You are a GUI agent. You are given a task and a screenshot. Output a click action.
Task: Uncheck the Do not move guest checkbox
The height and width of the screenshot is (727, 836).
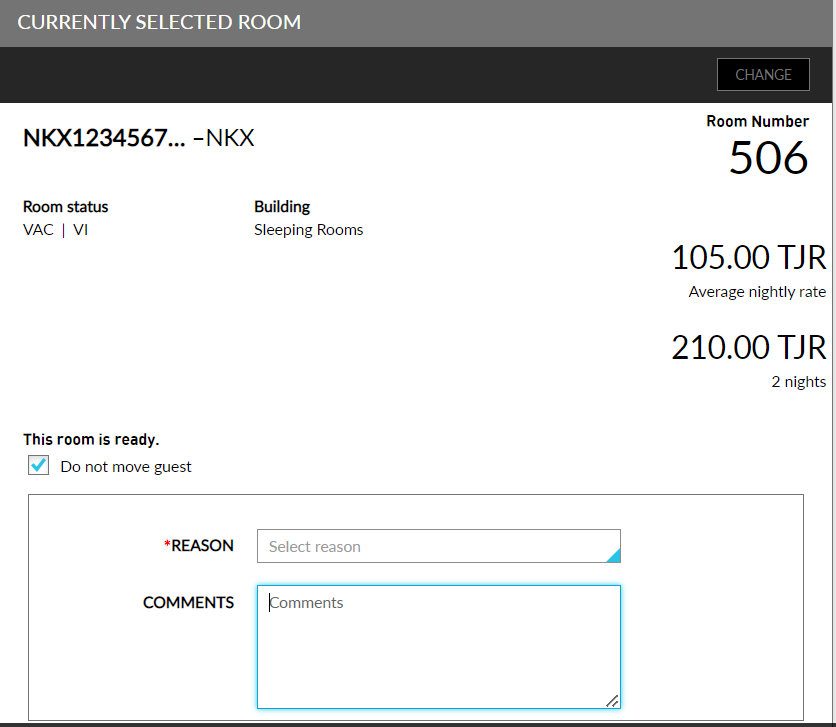coord(38,465)
